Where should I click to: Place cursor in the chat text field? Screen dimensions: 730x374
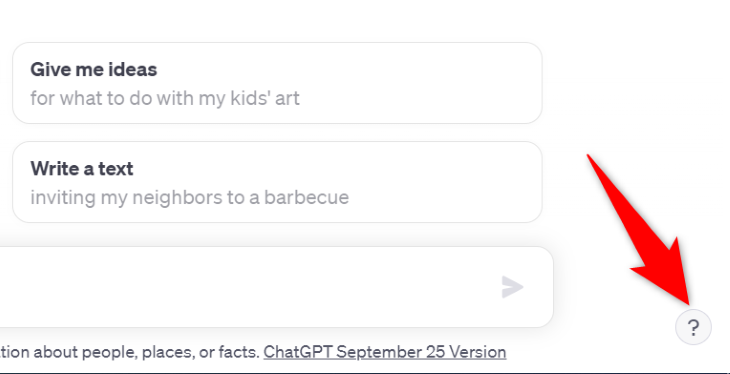277,287
